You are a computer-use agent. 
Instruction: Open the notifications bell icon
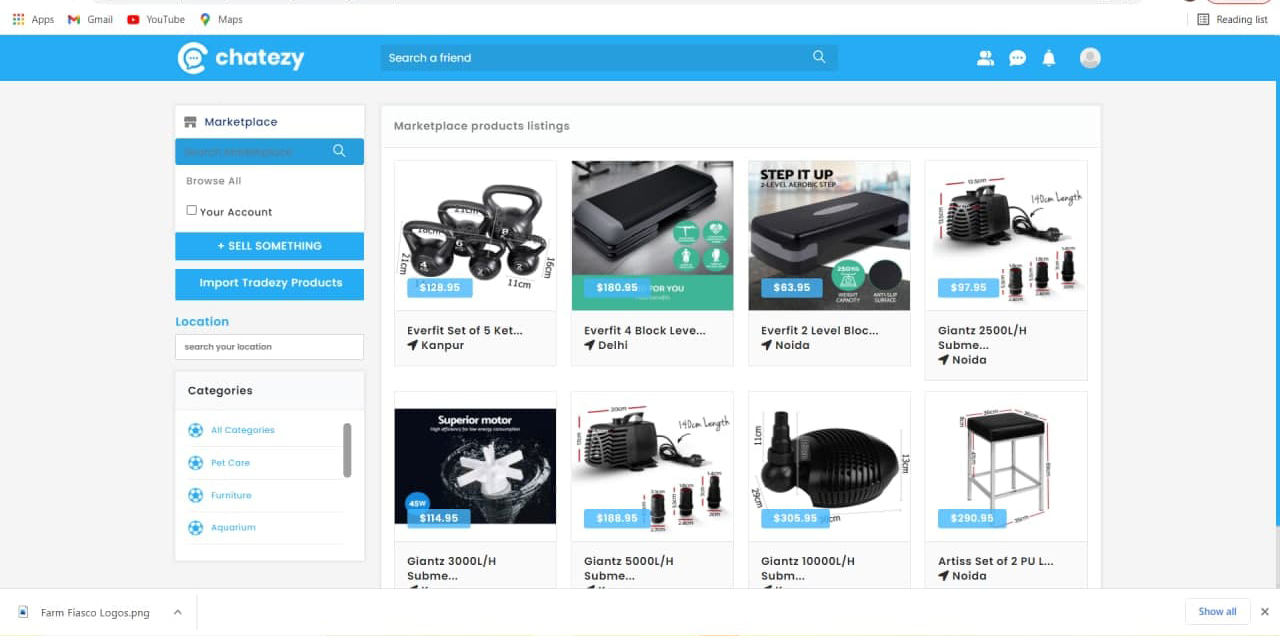tap(1049, 58)
